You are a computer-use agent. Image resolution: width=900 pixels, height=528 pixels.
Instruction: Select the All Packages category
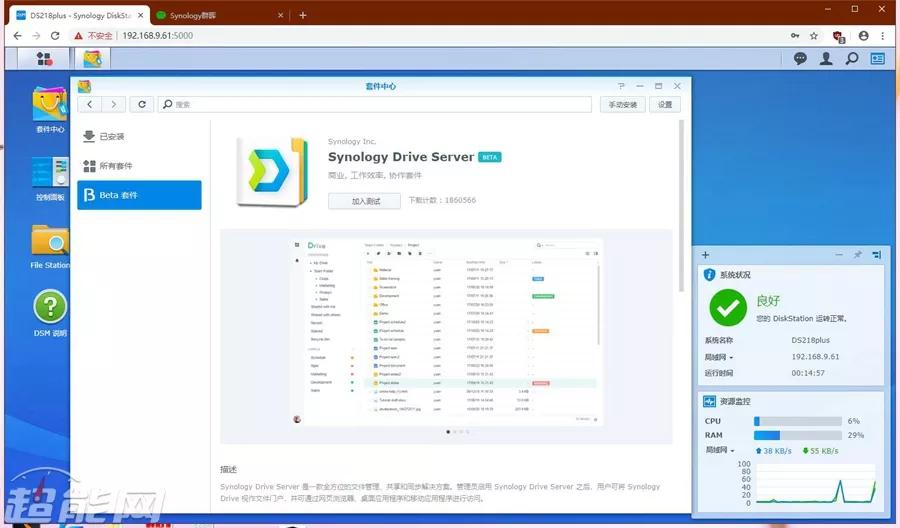click(139, 166)
